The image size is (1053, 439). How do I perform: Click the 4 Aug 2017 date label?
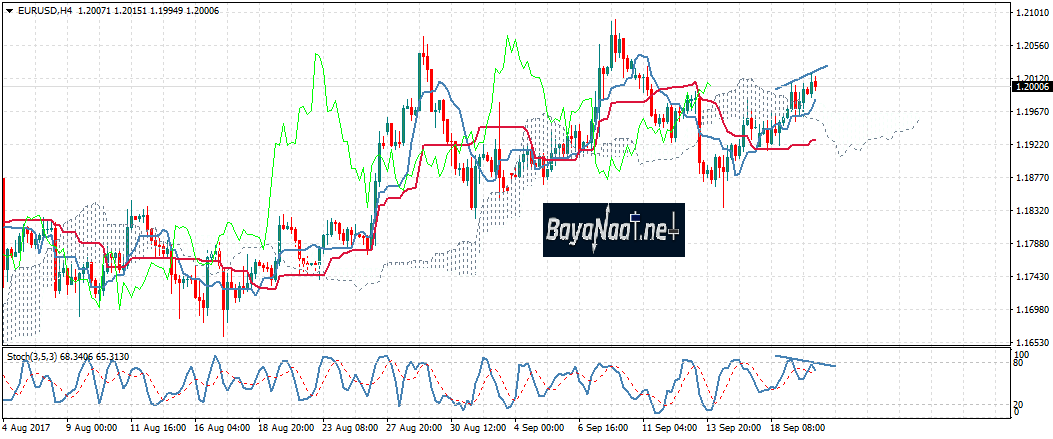tap(28, 428)
